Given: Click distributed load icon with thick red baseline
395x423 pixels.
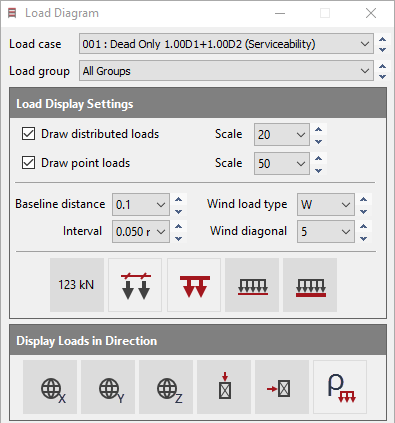Looking at the screenshot, I should click(x=310, y=285).
